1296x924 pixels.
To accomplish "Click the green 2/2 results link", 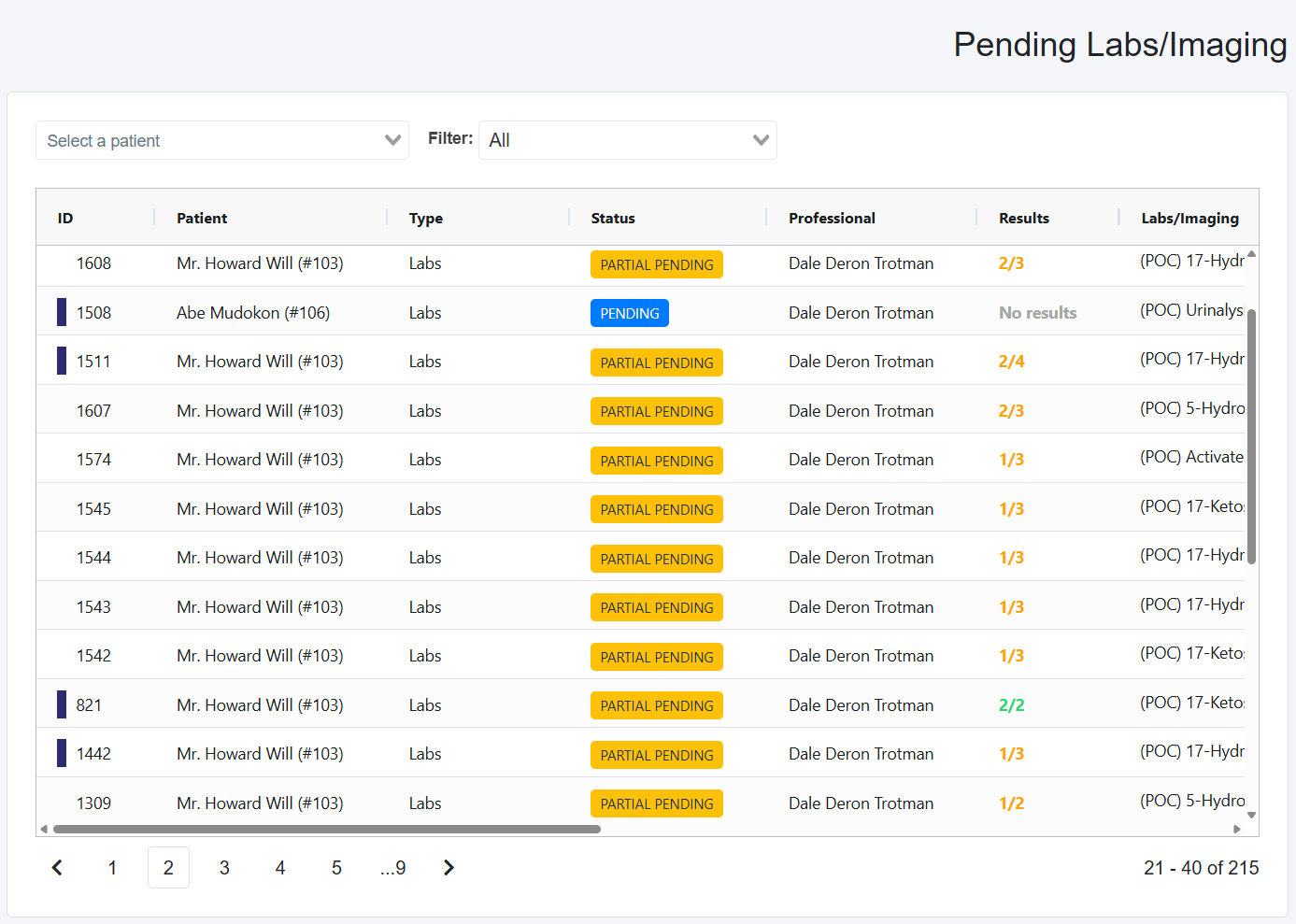I will [x=1011, y=705].
